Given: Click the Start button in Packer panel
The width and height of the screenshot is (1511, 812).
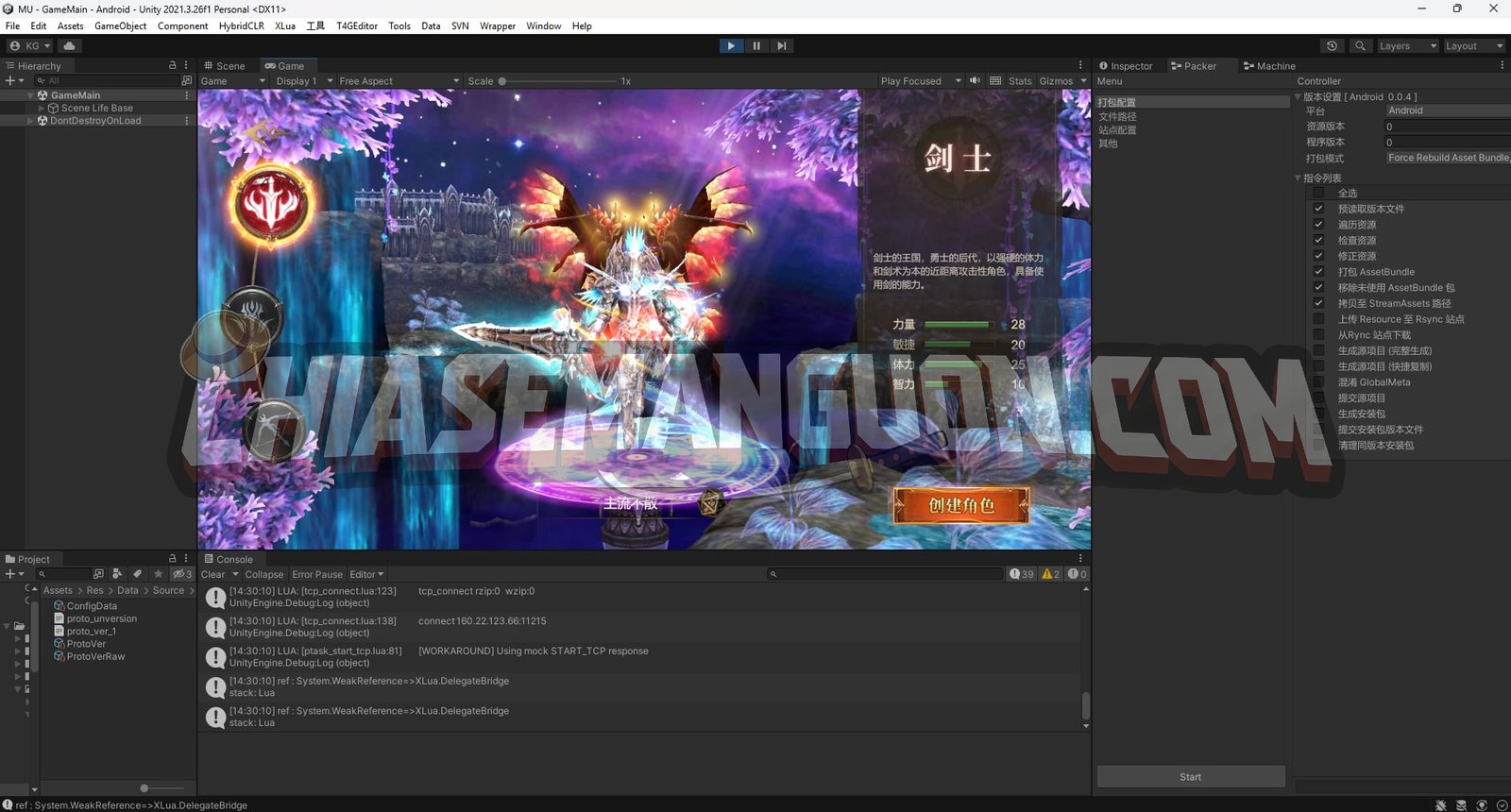Looking at the screenshot, I should [1190, 777].
